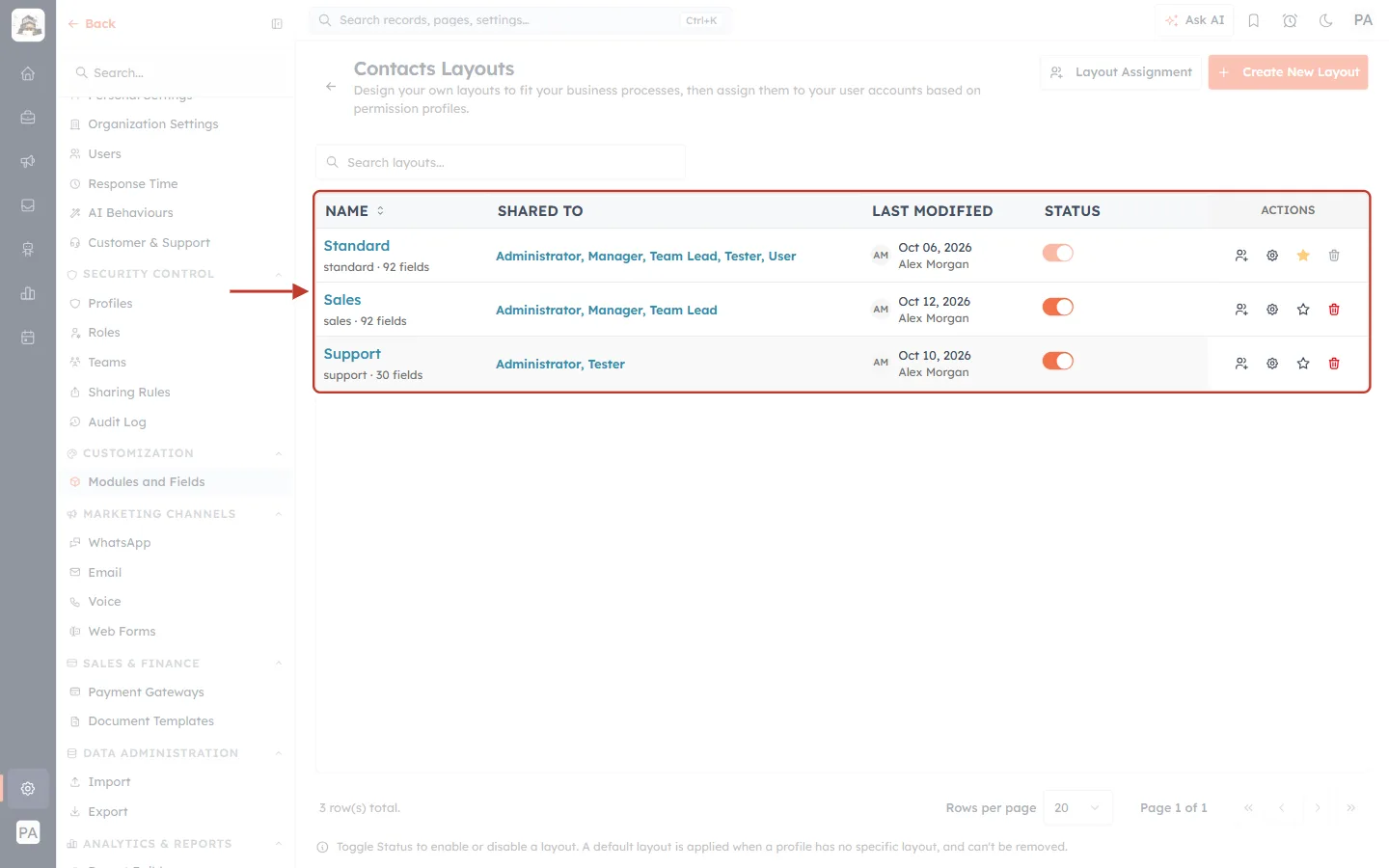Open the Support layout link
The image size is (1389, 868).
click(x=352, y=354)
